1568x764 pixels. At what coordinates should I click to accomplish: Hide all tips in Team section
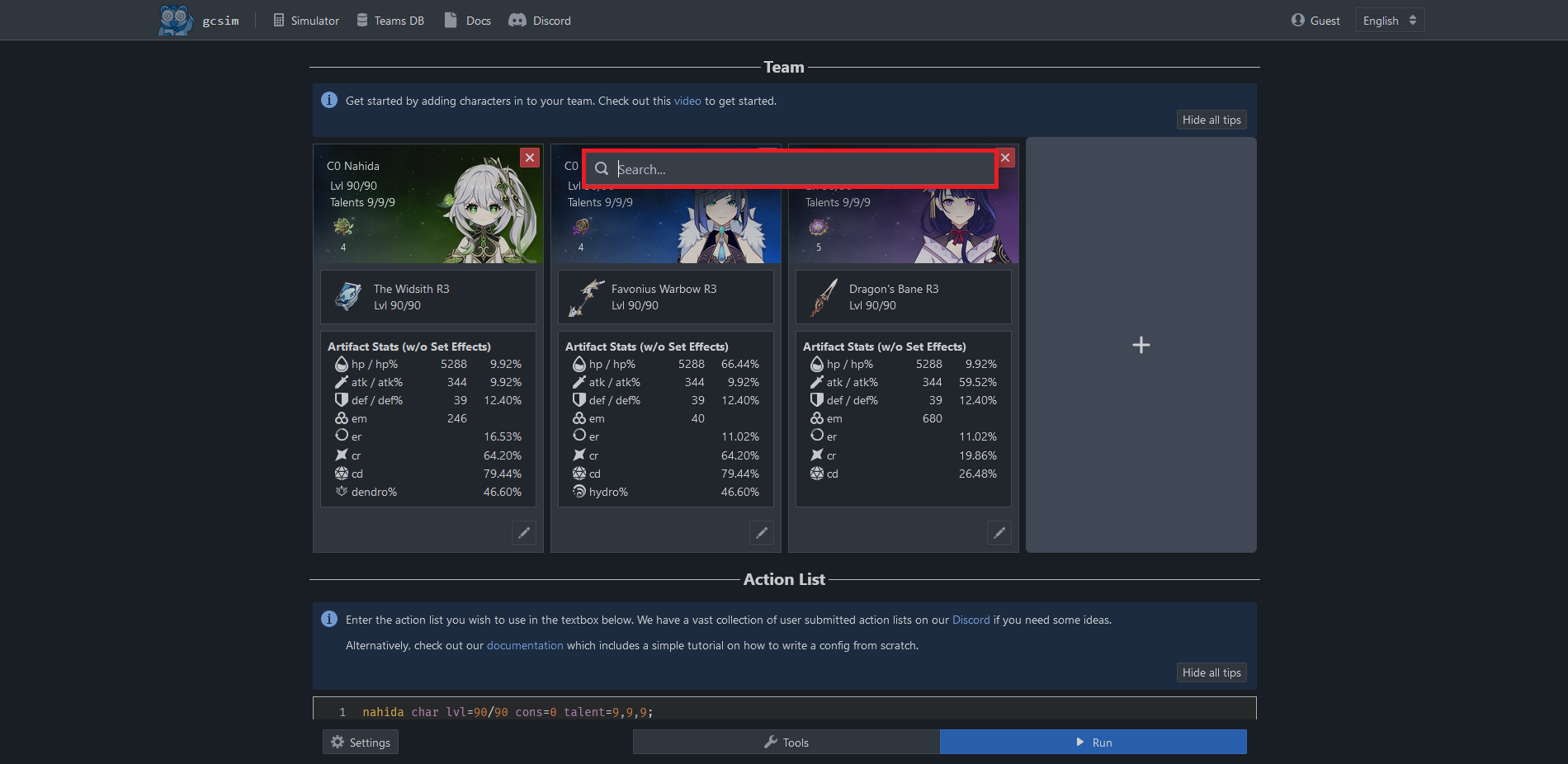click(x=1211, y=120)
